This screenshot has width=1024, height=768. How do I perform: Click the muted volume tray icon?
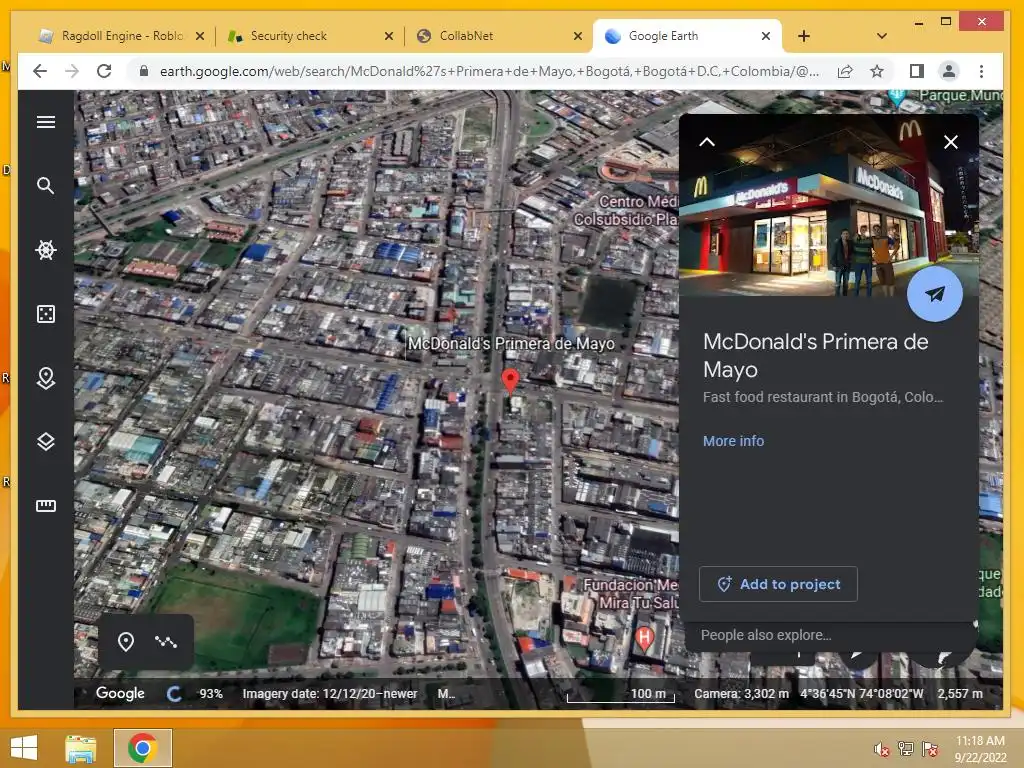coord(881,749)
